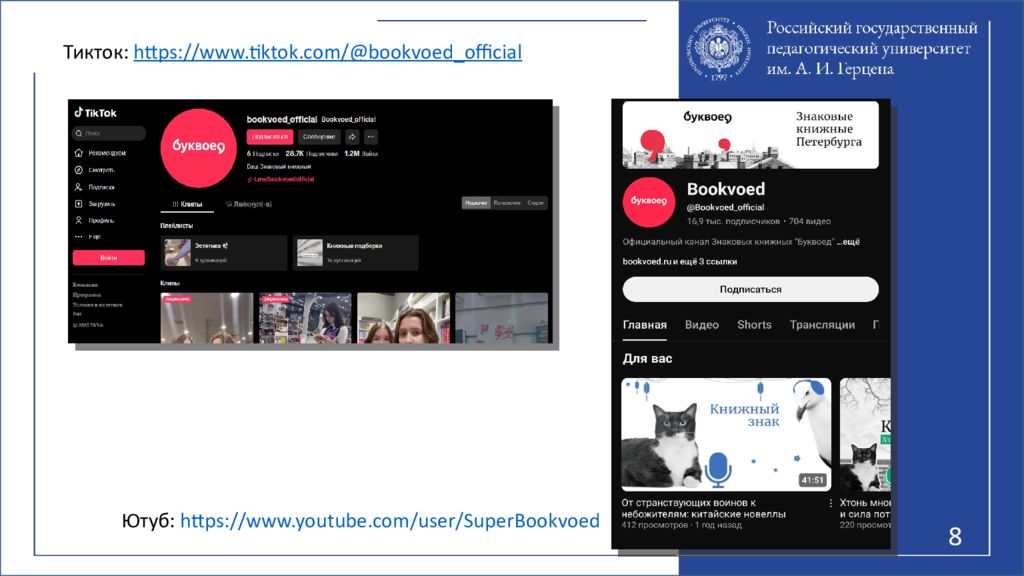Viewport: 1024px width, 576px height.
Task: Switch to YouTube Shorts tab
Action: (x=754, y=325)
